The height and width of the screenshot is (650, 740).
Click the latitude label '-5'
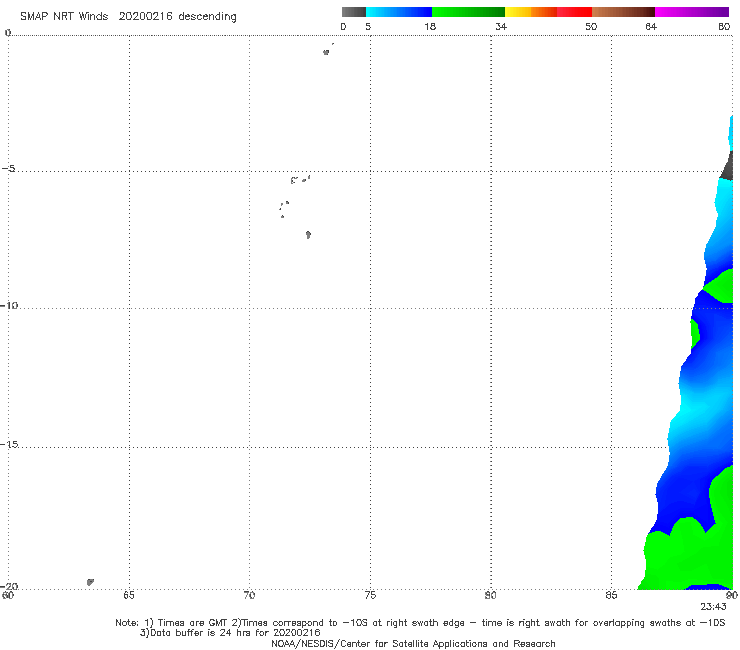coord(9,169)
